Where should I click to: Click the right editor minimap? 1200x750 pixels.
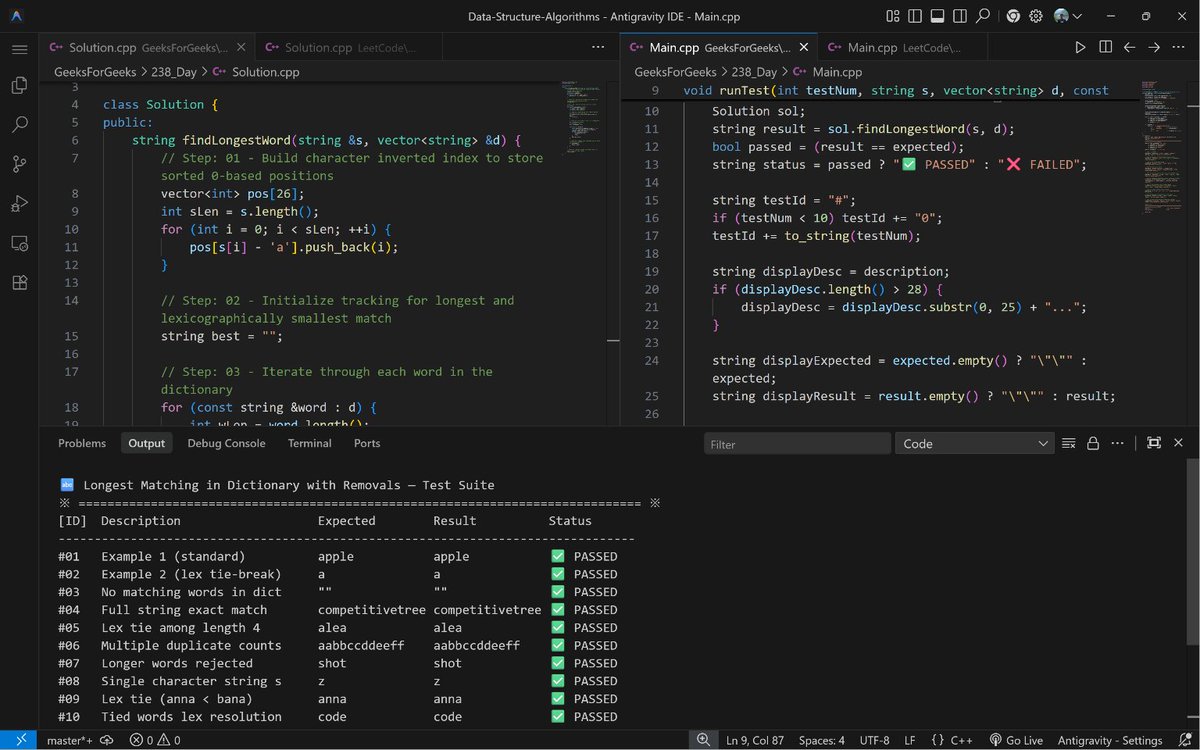tap(1162, 150)
